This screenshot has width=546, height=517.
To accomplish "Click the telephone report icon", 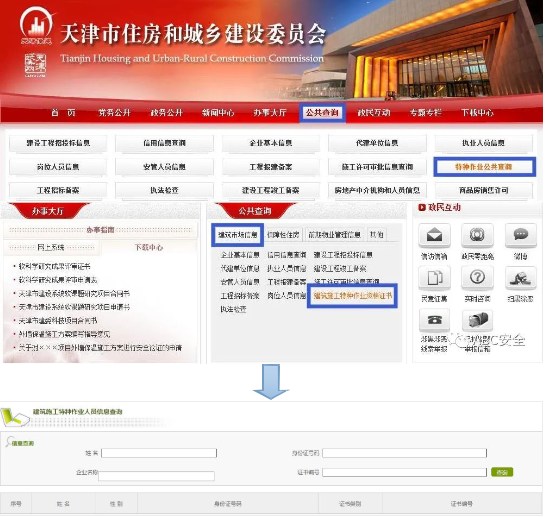I will 434,320.
